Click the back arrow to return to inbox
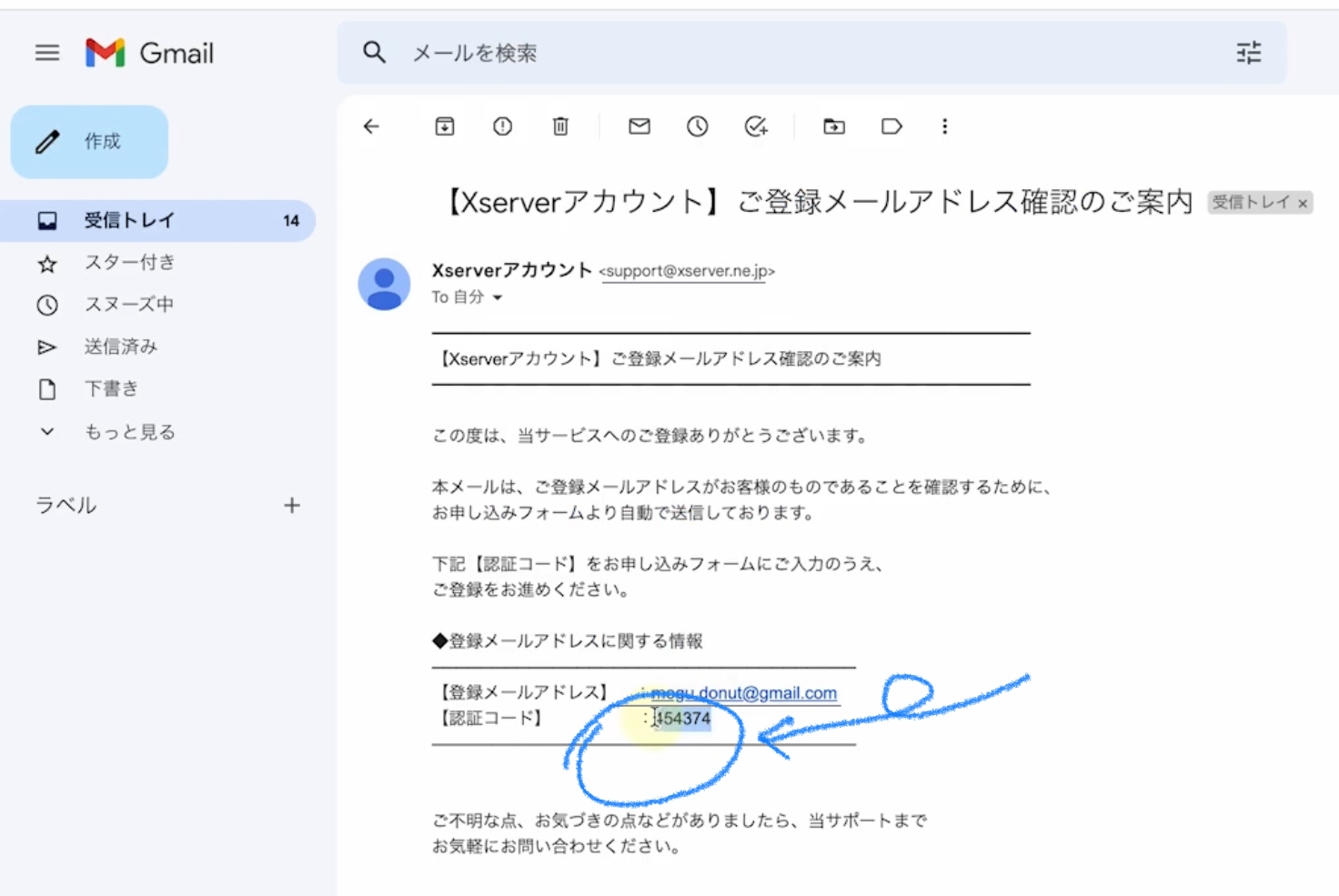Image resolution: width=1339 pixels, height=896 pixels. tap(371, 126)
